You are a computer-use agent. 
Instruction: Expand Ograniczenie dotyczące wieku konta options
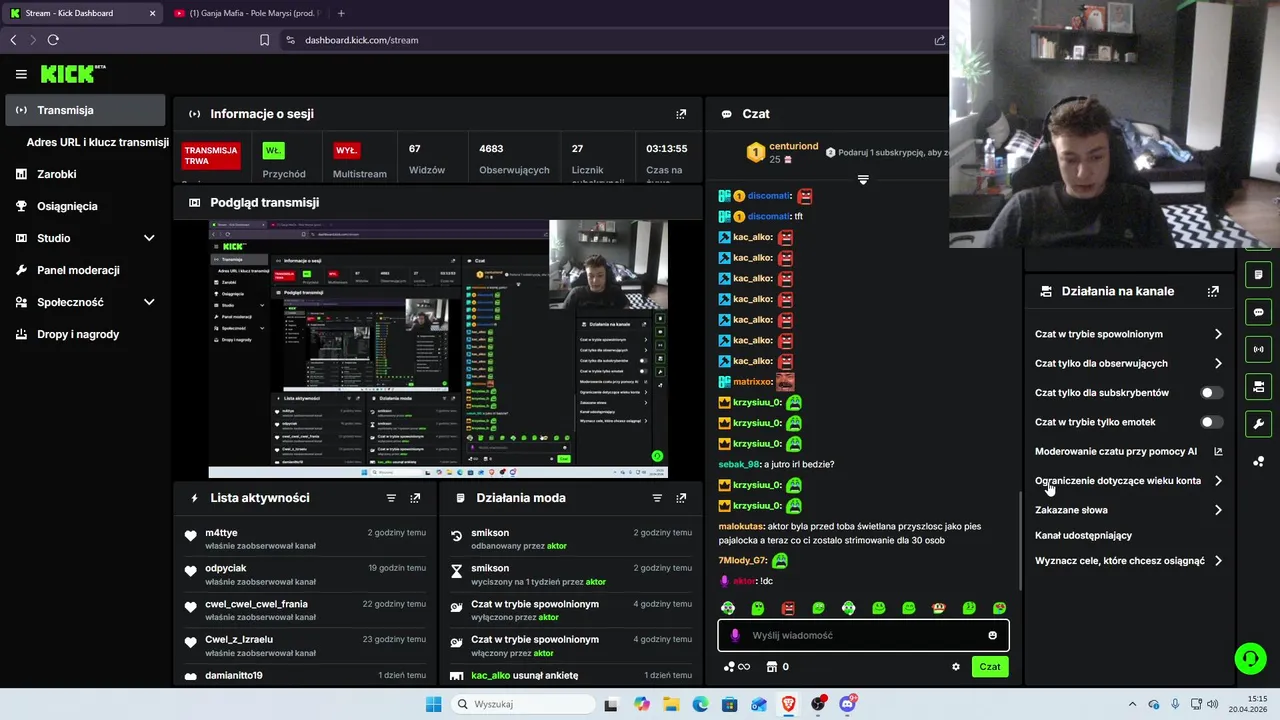pos(1218,481)
